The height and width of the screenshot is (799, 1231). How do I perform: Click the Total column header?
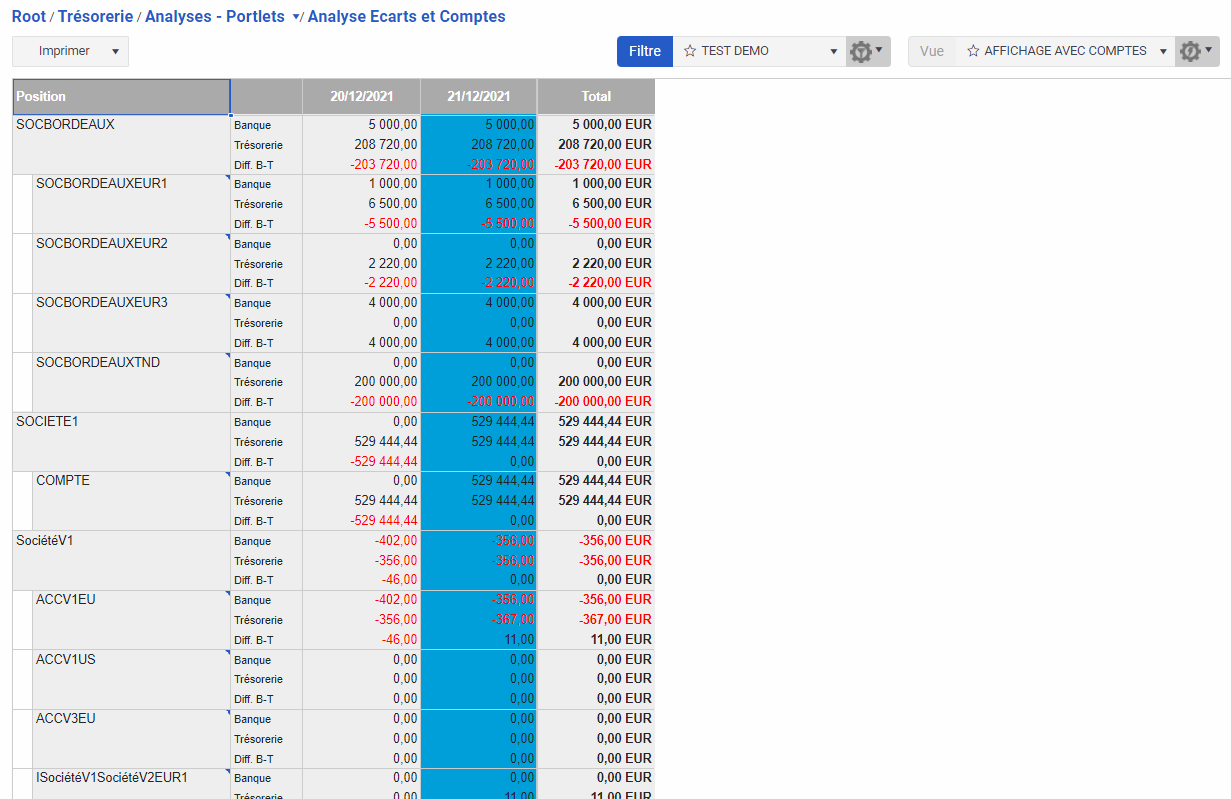(596, 97)
